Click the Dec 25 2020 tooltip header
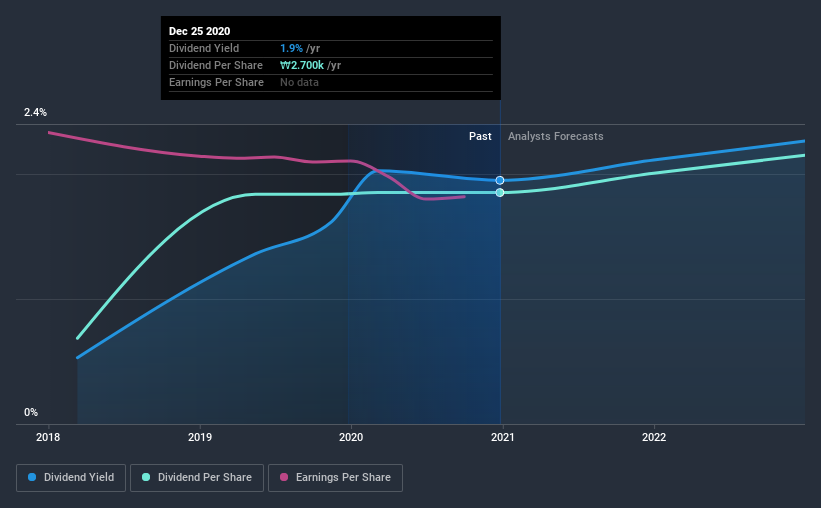 coord(199,31)
